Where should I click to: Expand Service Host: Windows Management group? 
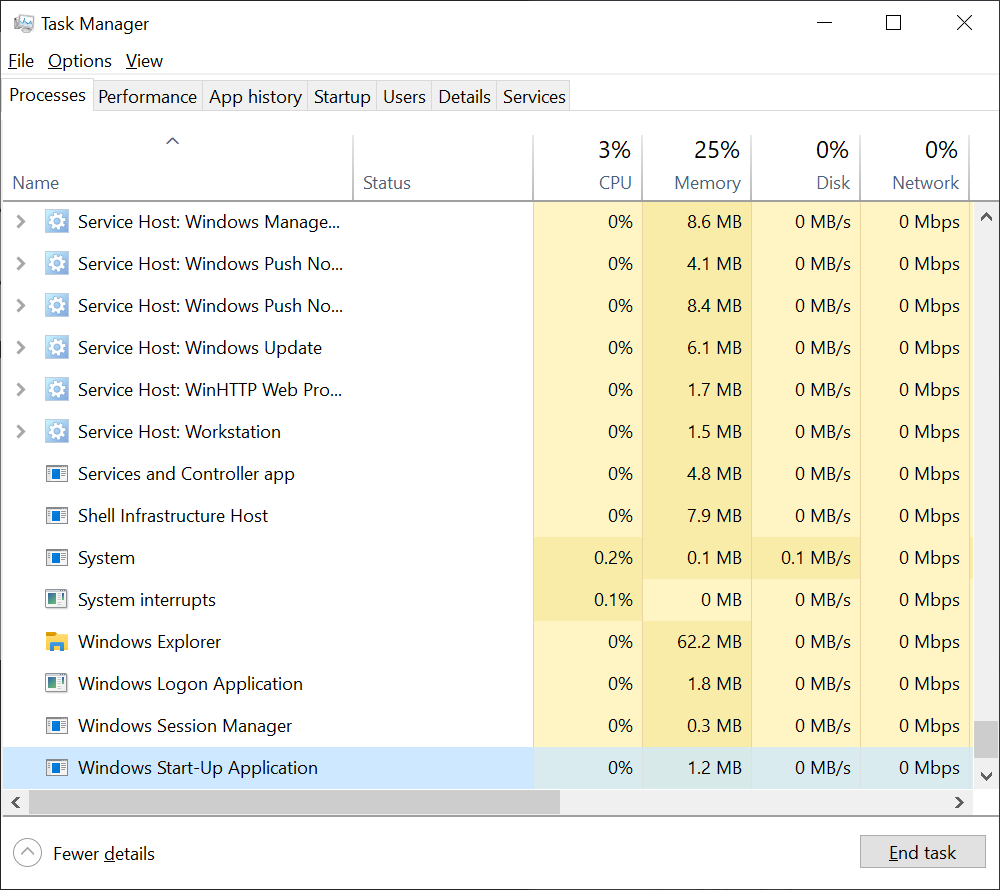click(x=21, y=222)
